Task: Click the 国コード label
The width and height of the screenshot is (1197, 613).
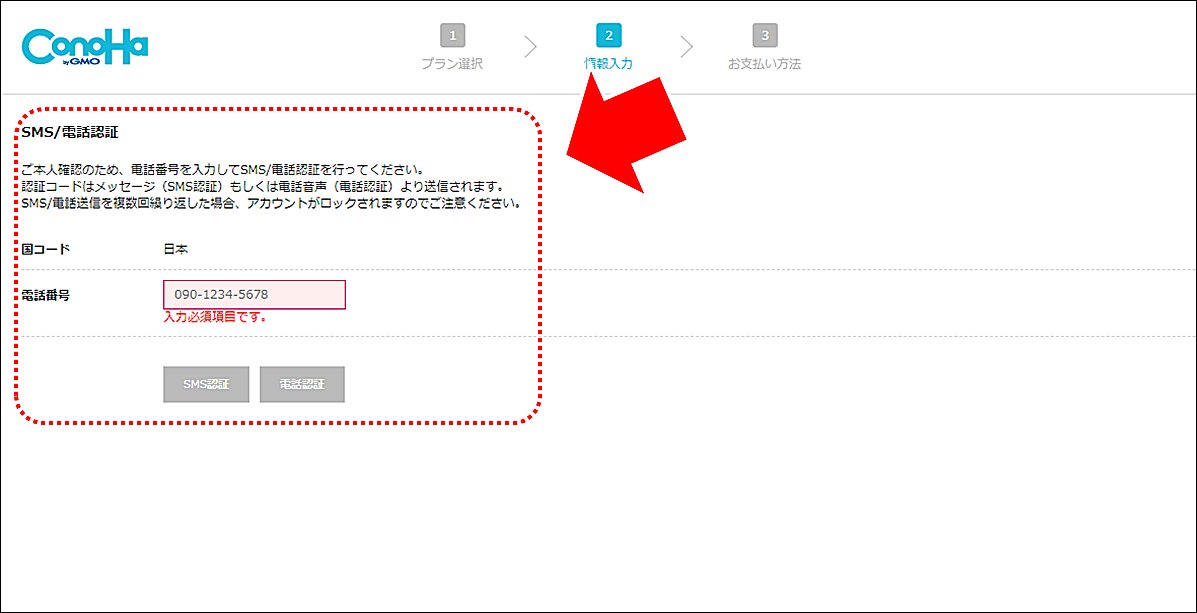Action: coord(46,248)
